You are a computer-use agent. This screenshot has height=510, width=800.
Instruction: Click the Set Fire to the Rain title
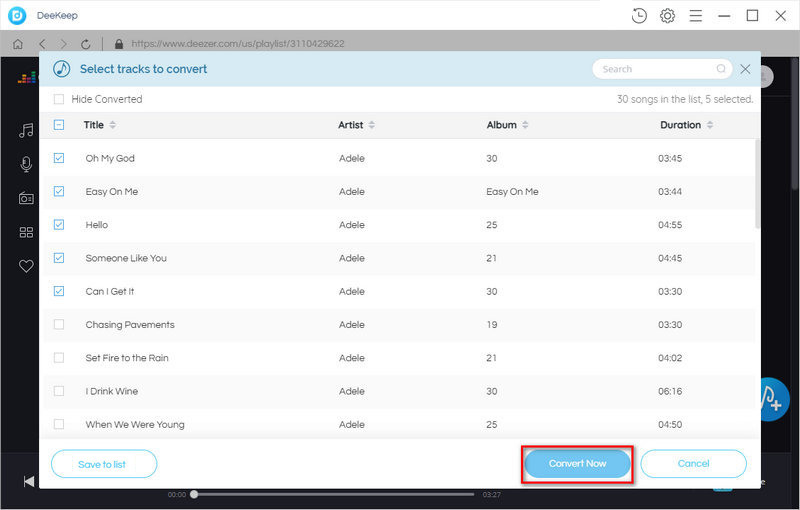coord(127,358)
